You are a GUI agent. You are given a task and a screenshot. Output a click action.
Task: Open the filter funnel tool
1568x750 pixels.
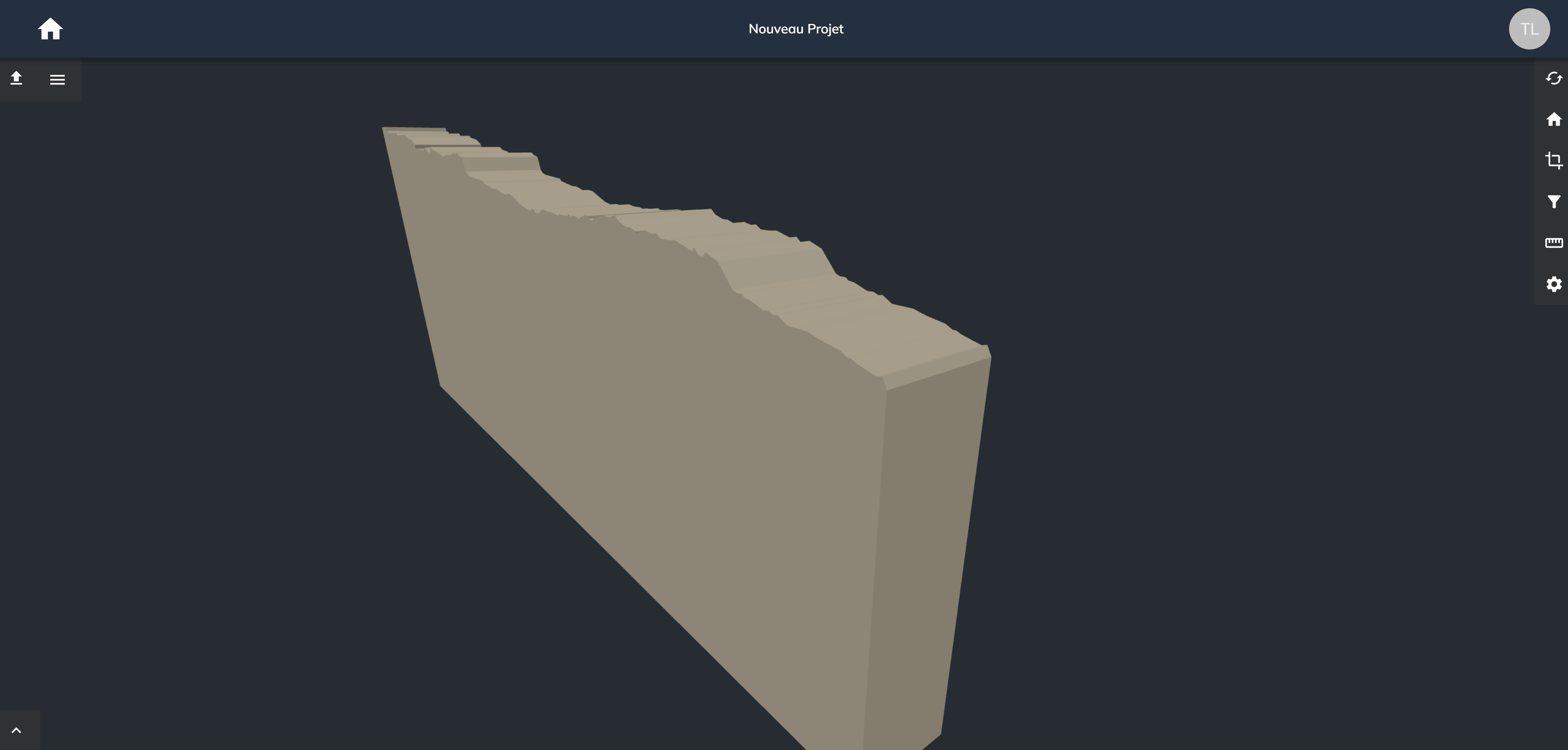(1554, 202)
